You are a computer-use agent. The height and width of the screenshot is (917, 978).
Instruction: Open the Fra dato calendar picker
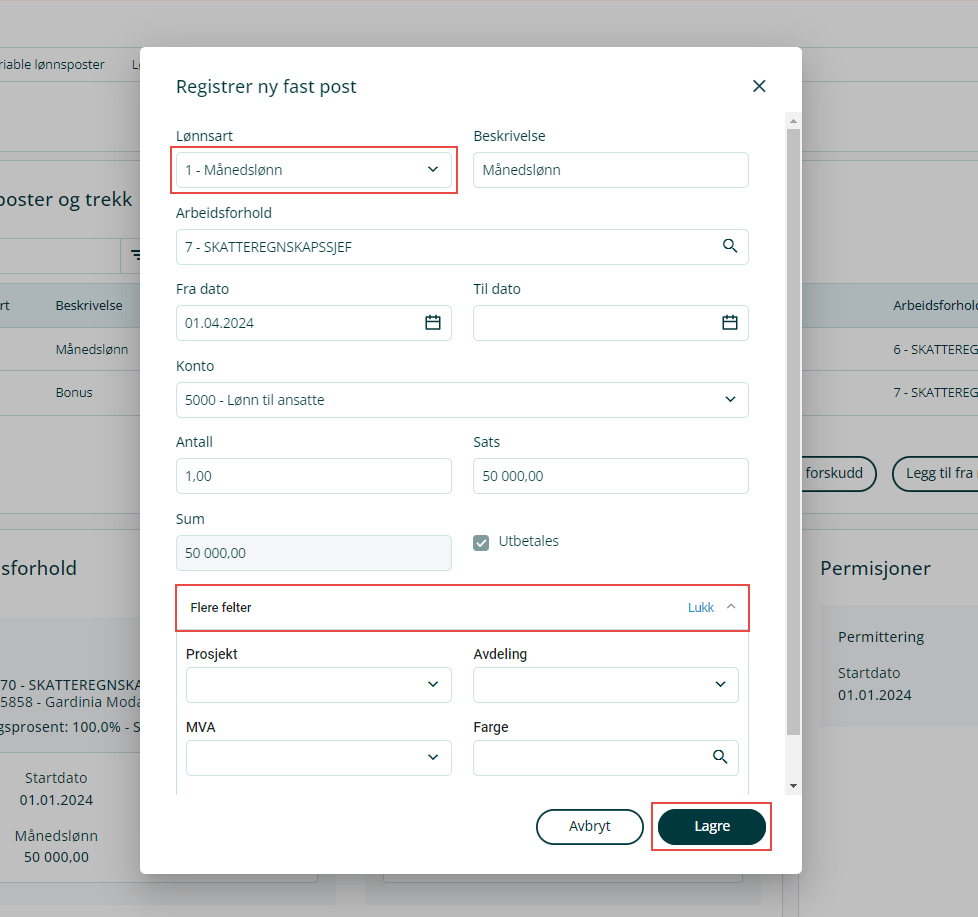coord(433,322)
